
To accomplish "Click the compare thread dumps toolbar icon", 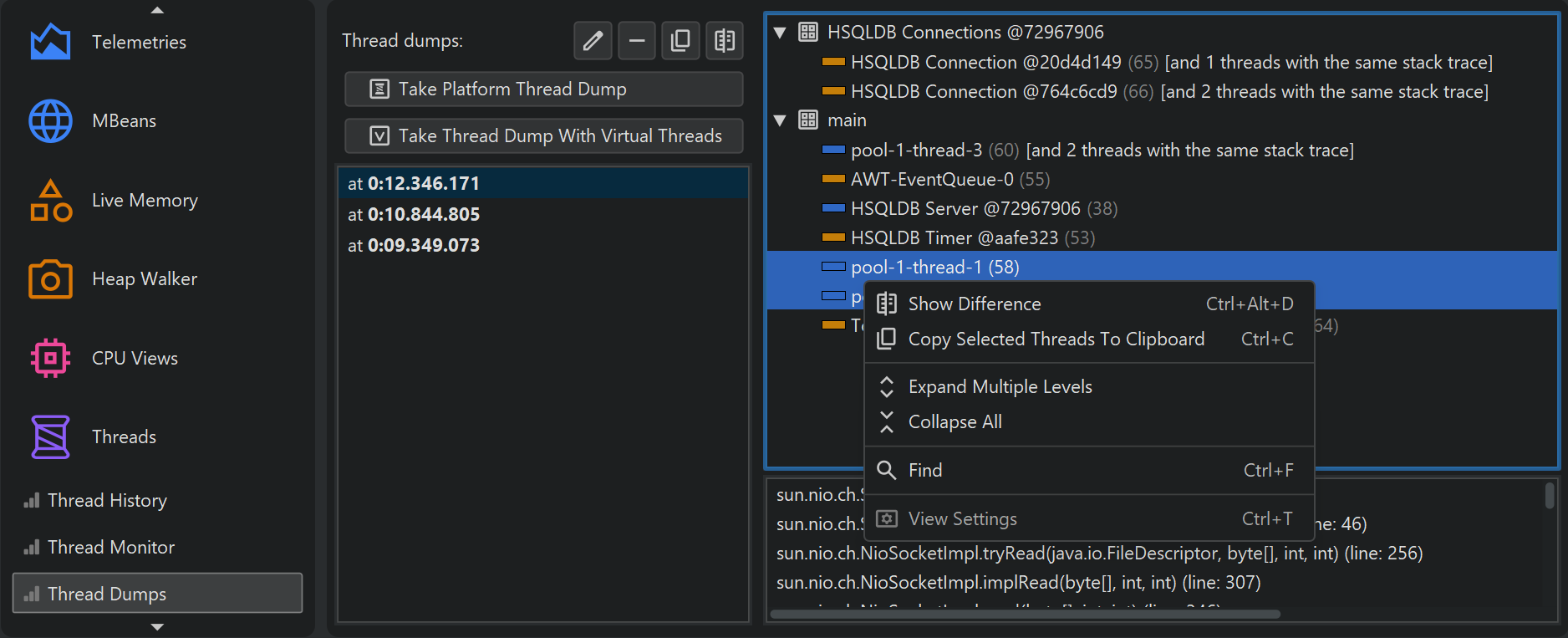I will click(x=724, y=40).
